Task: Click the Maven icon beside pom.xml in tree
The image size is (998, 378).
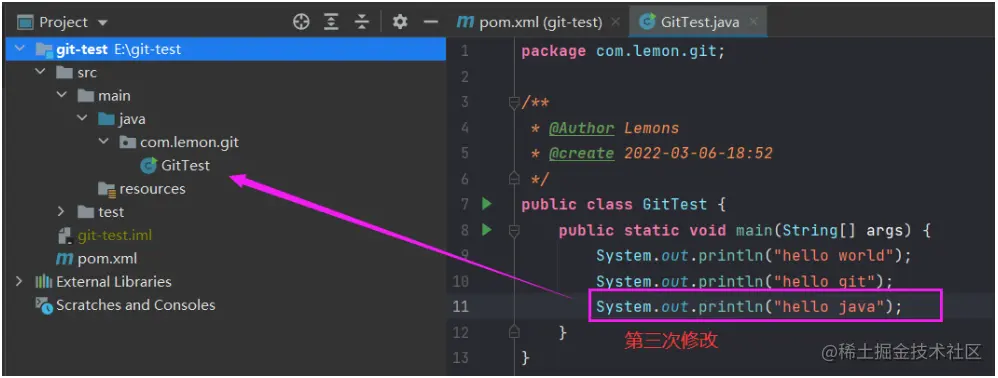Action: (x=64, y=259)
